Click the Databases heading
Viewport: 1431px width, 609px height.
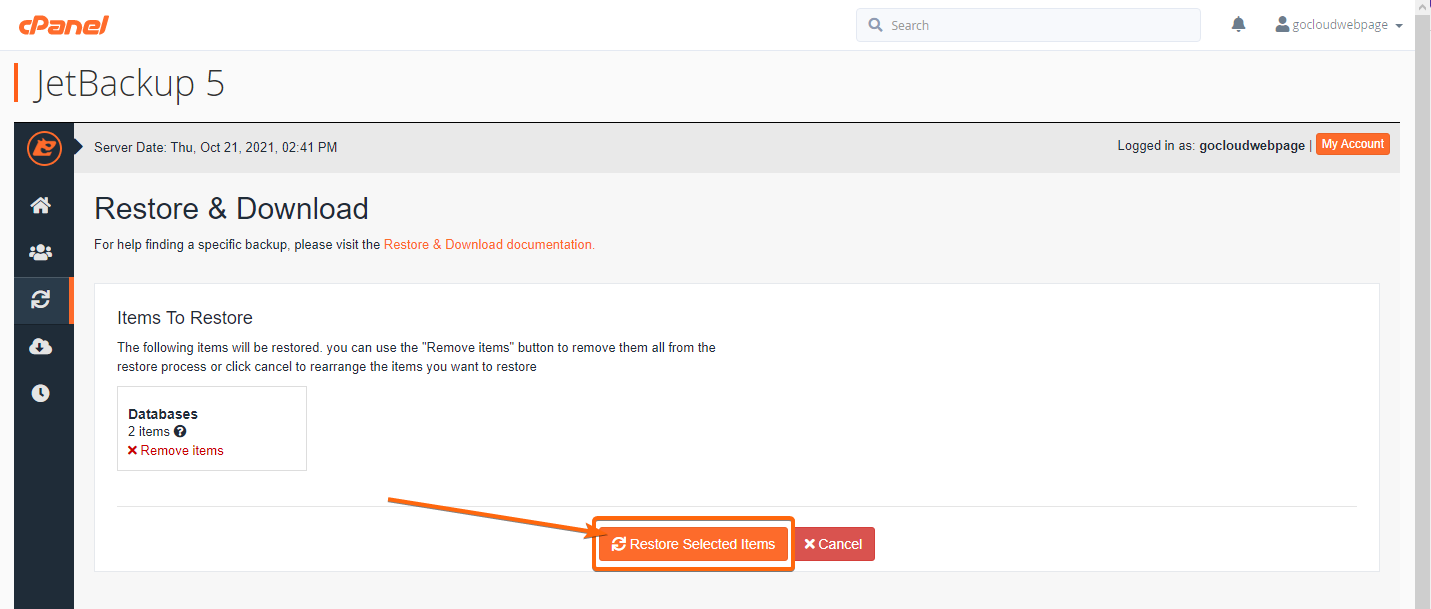click(163, 414)
